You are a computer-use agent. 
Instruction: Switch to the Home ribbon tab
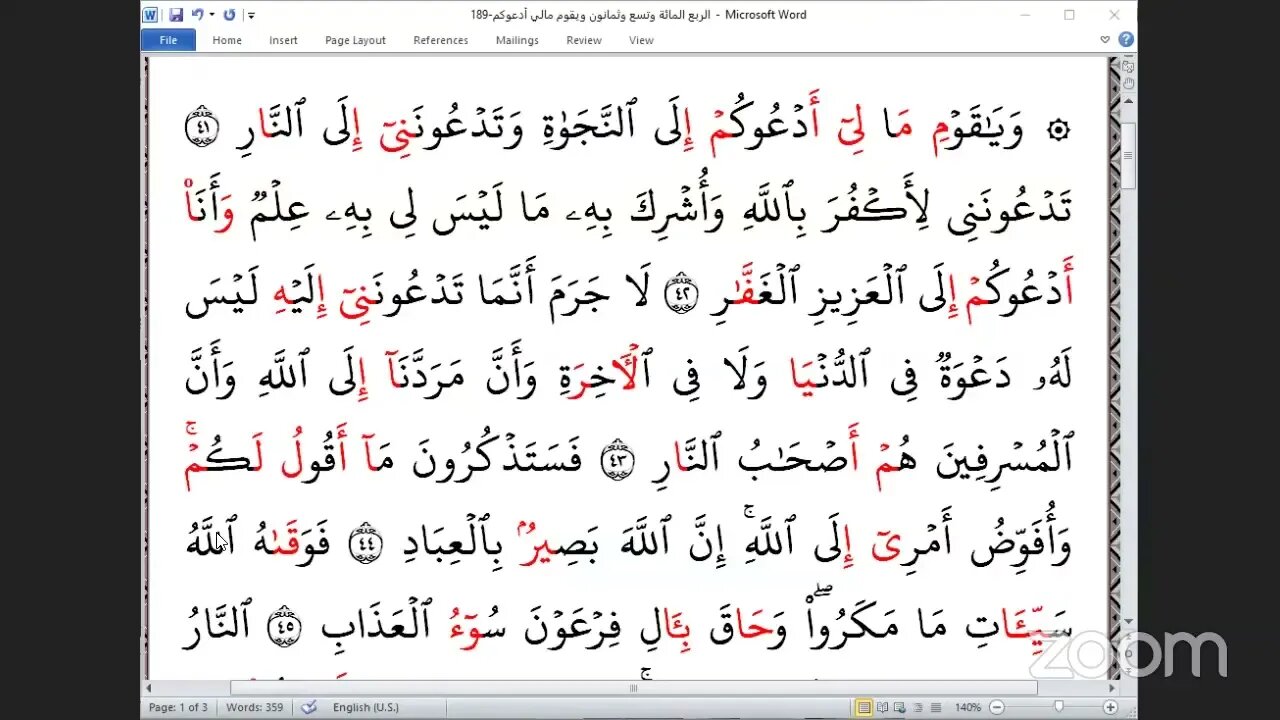point(227,40)
